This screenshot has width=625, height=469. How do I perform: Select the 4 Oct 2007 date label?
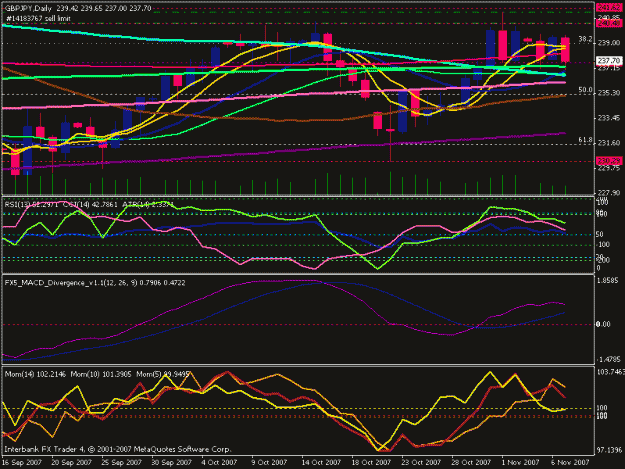pyautogui.click(x=219, y=462)
